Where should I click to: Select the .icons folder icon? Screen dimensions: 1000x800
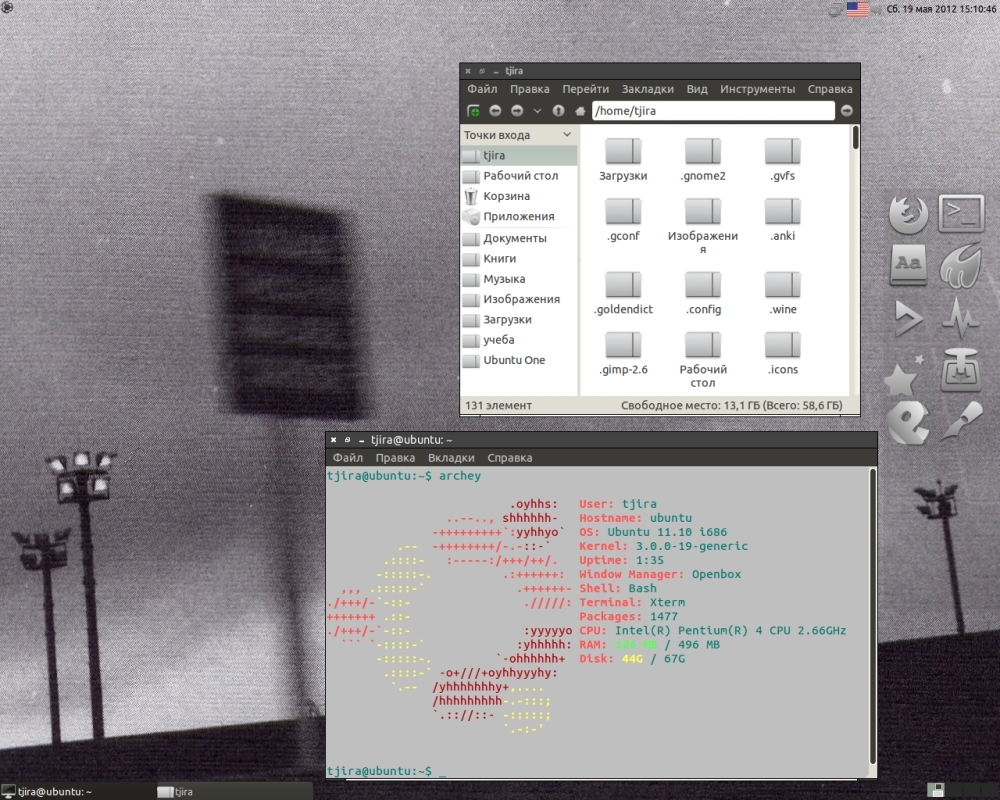tap(783, 345)
